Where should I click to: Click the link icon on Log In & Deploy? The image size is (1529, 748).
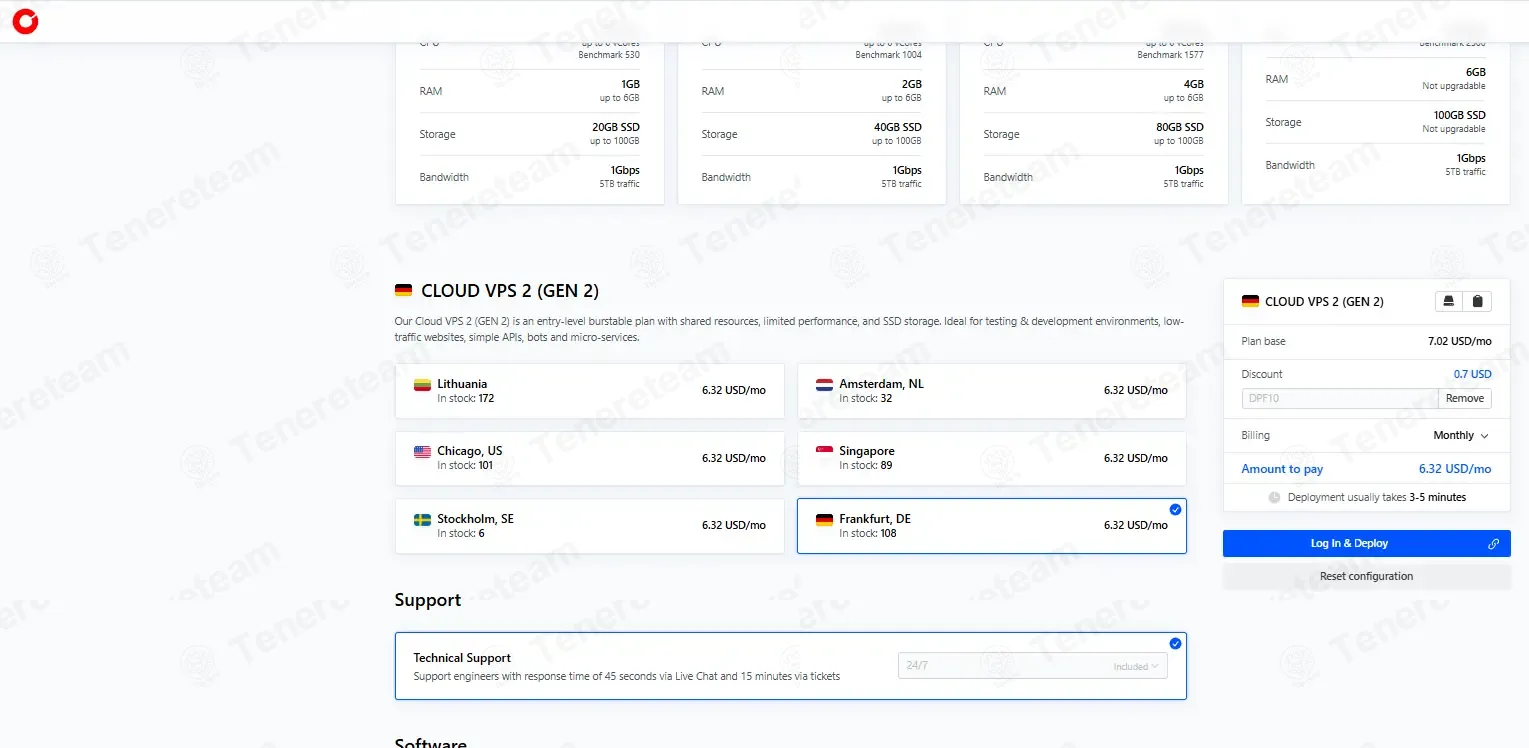(x=1493, y=544)
